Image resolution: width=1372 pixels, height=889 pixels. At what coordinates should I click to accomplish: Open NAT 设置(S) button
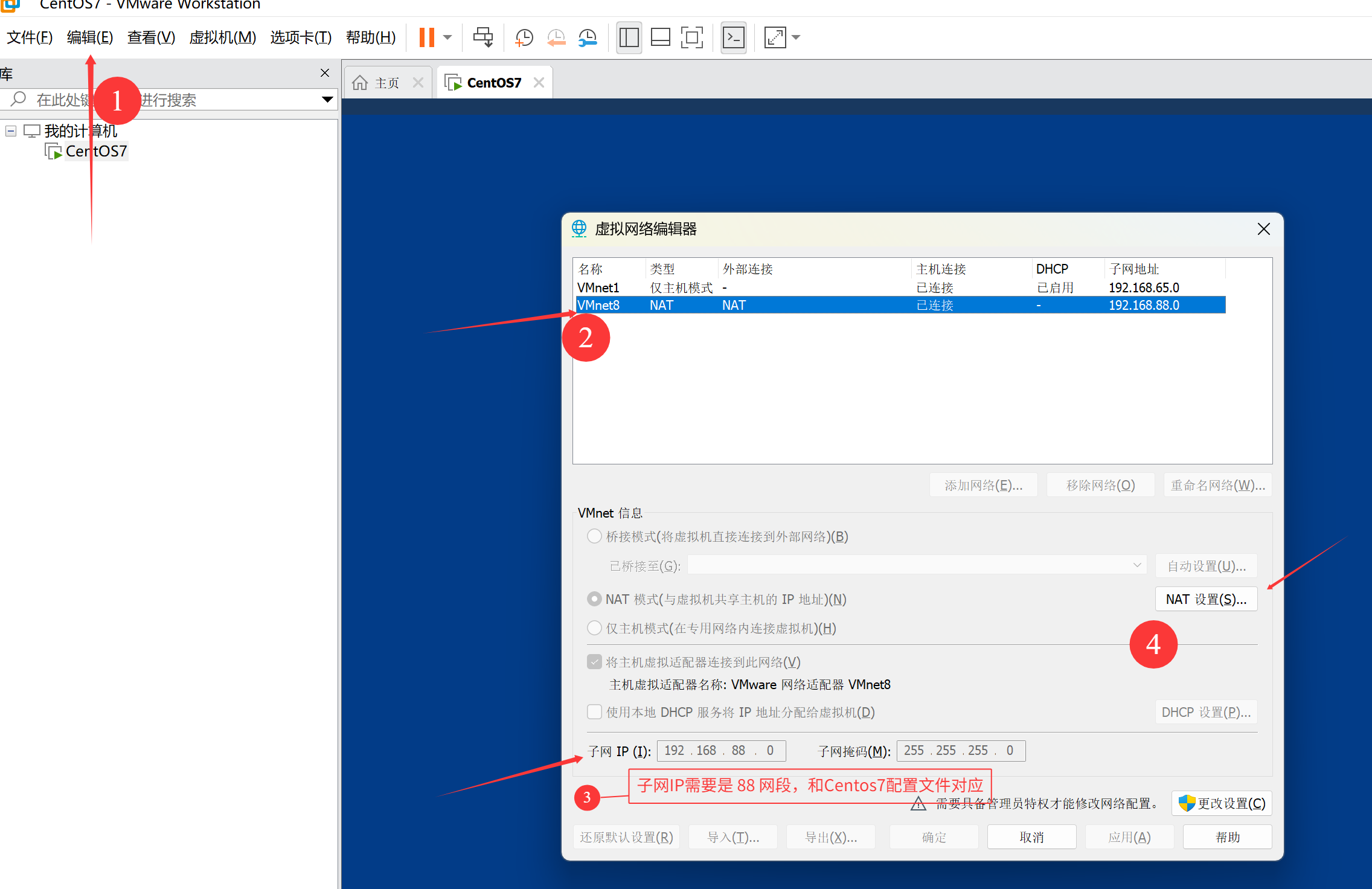pos(1206,599)
